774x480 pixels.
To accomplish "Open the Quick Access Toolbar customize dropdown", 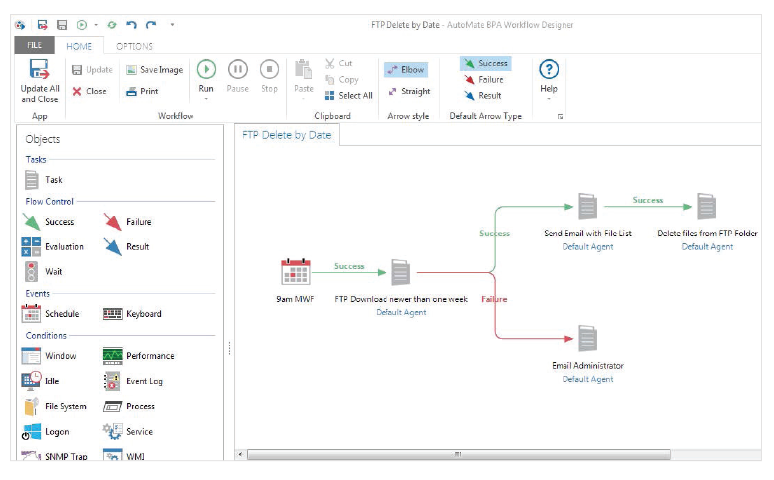I will (x=172, y=24).
